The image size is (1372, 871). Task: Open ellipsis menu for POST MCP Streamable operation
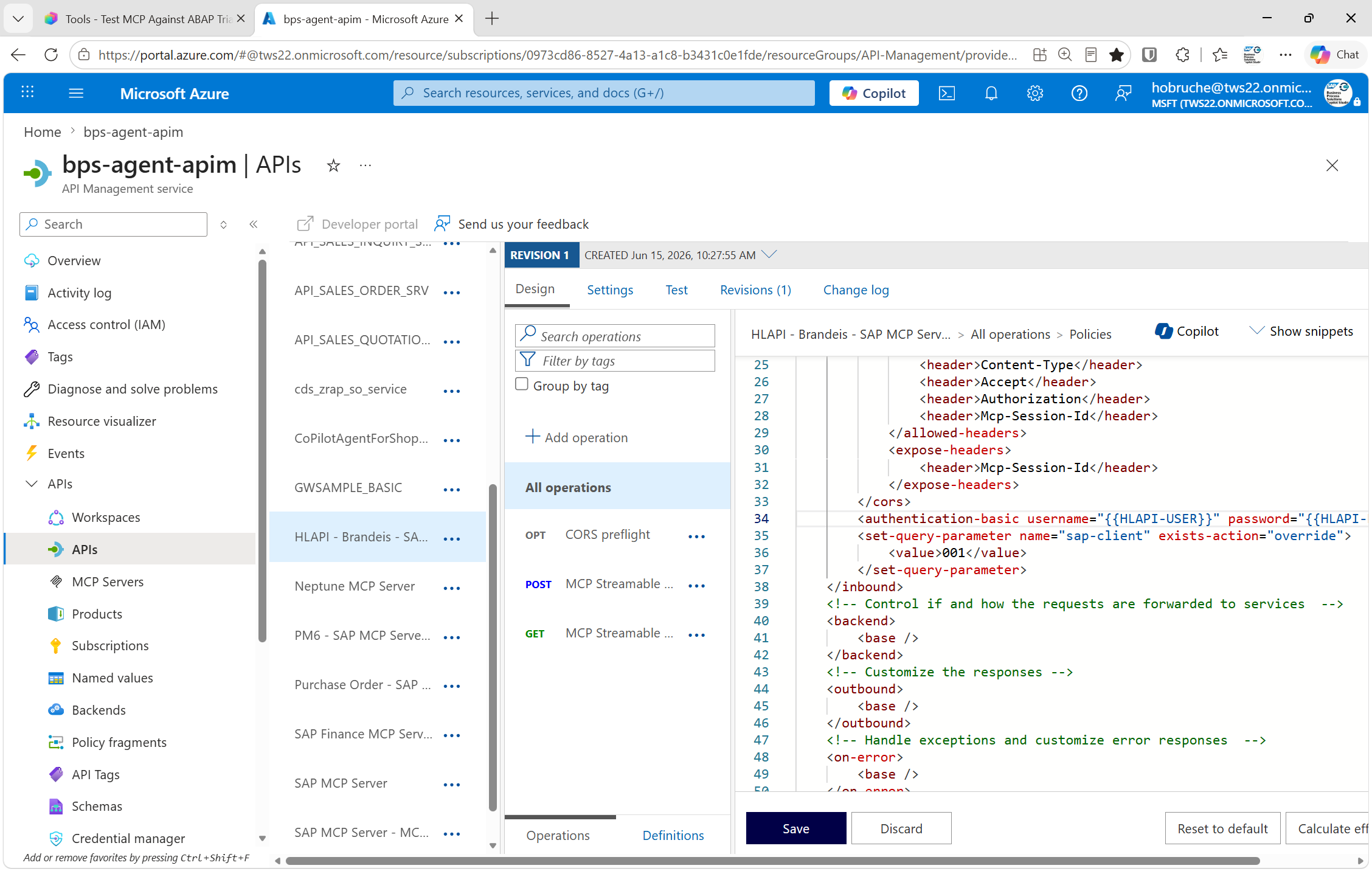(696, 586)
